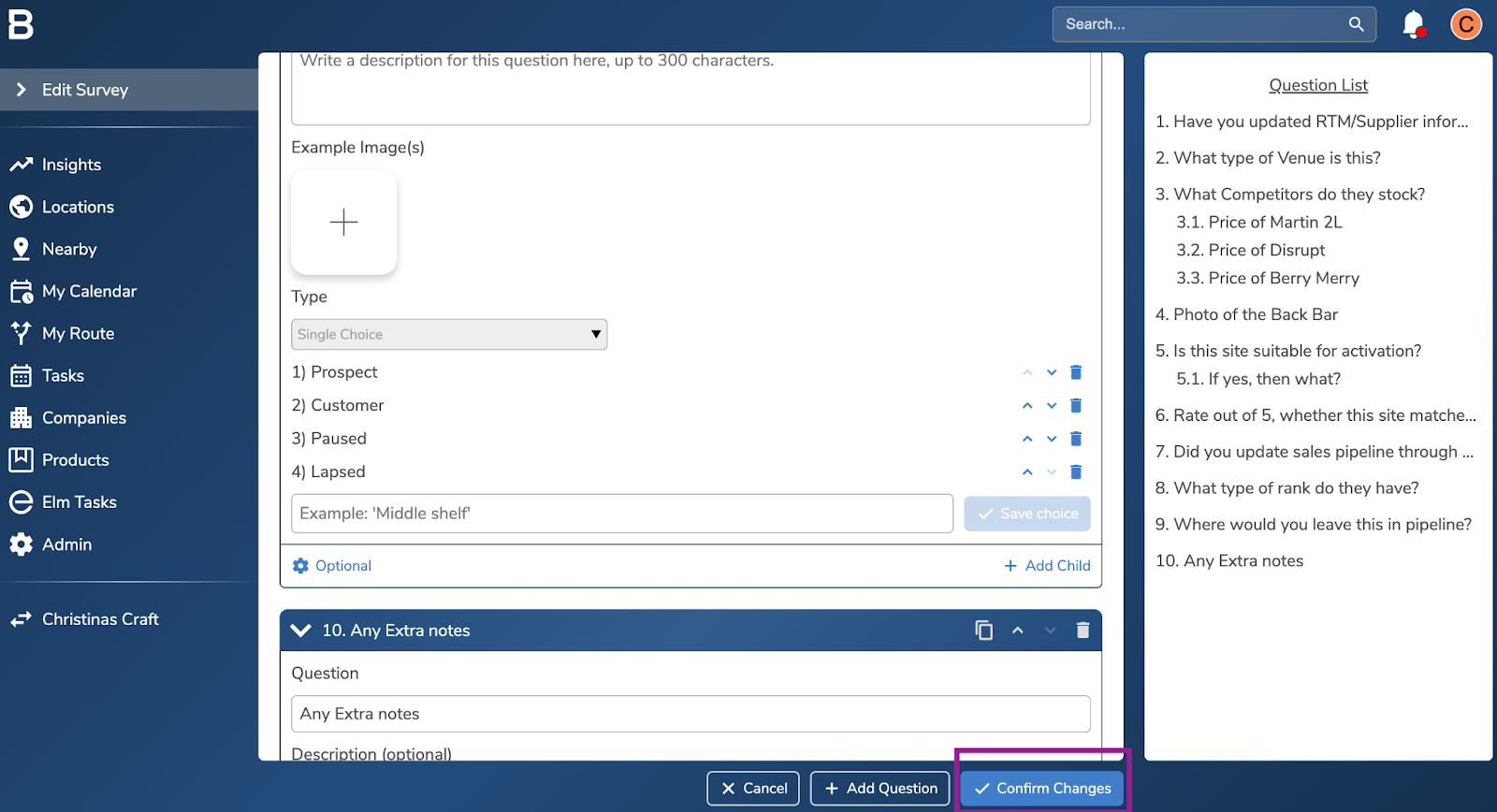Switch the Christmas Craft company
The width and height of the screenshot is (1497, 812).
100,619
